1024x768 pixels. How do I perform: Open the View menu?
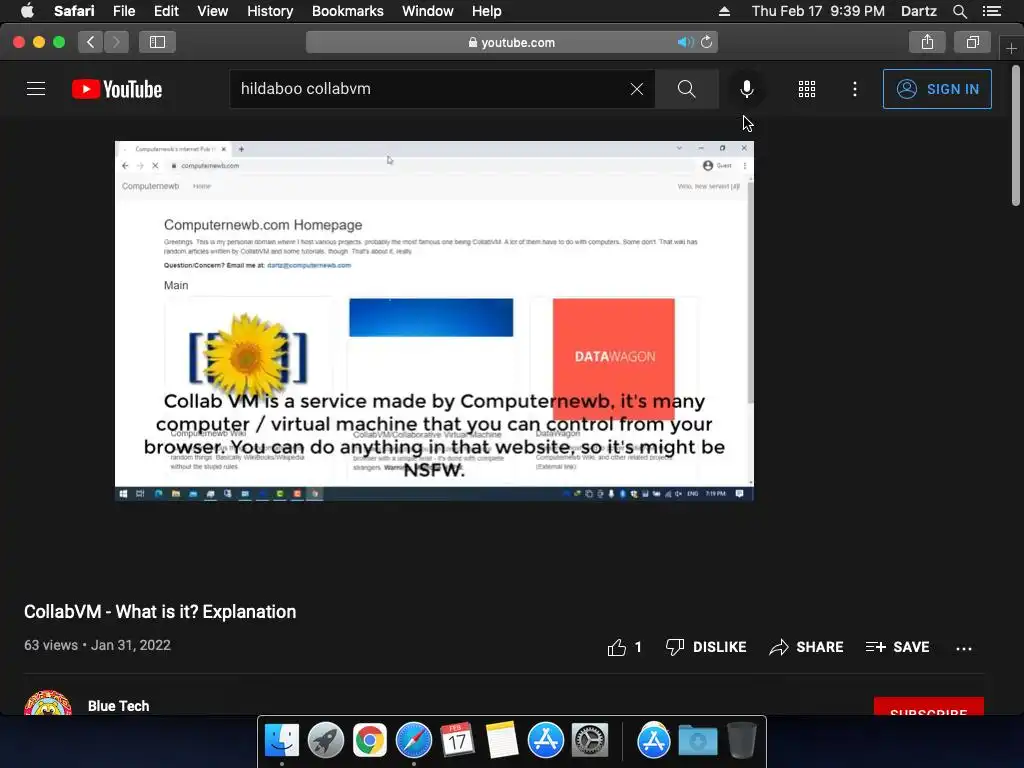point(212,11)
